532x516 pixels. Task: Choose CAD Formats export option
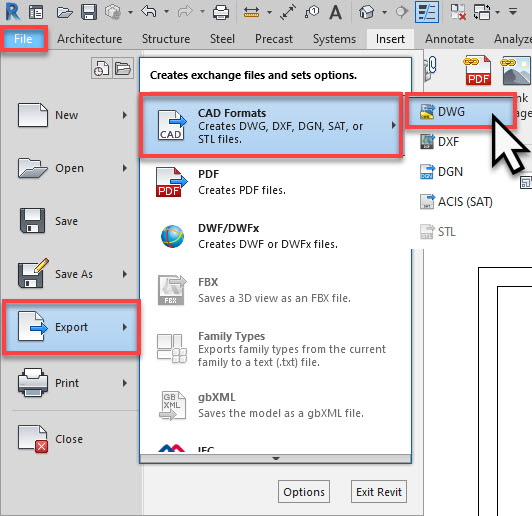coord(271,126)
